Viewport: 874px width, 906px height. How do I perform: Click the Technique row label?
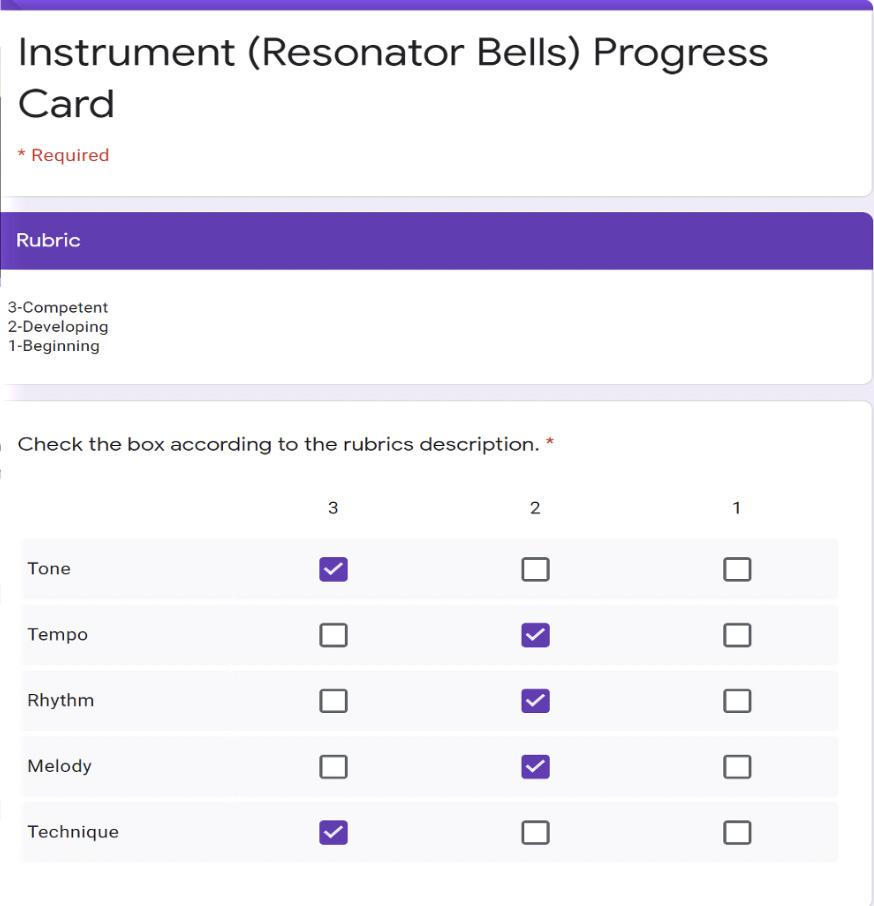coord(73,832)
